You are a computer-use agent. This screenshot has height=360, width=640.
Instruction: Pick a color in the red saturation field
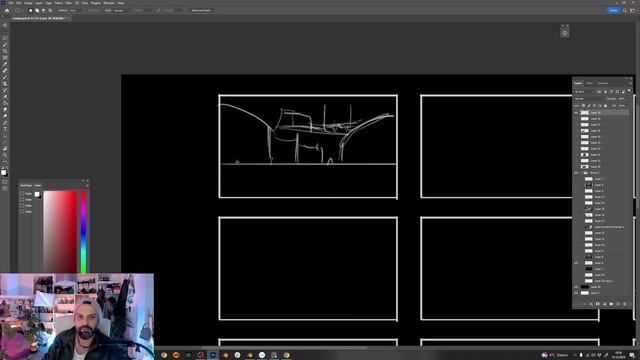[60, 231]
